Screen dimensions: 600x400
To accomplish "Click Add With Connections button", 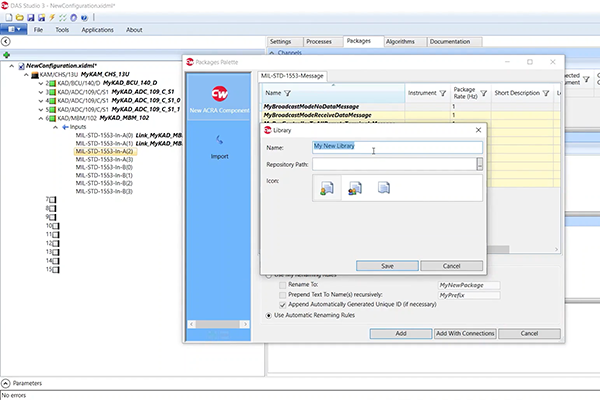I will 465,333.
